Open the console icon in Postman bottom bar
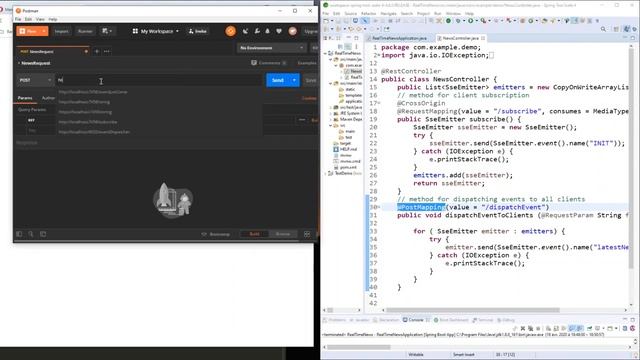 (x=43, y=234)
